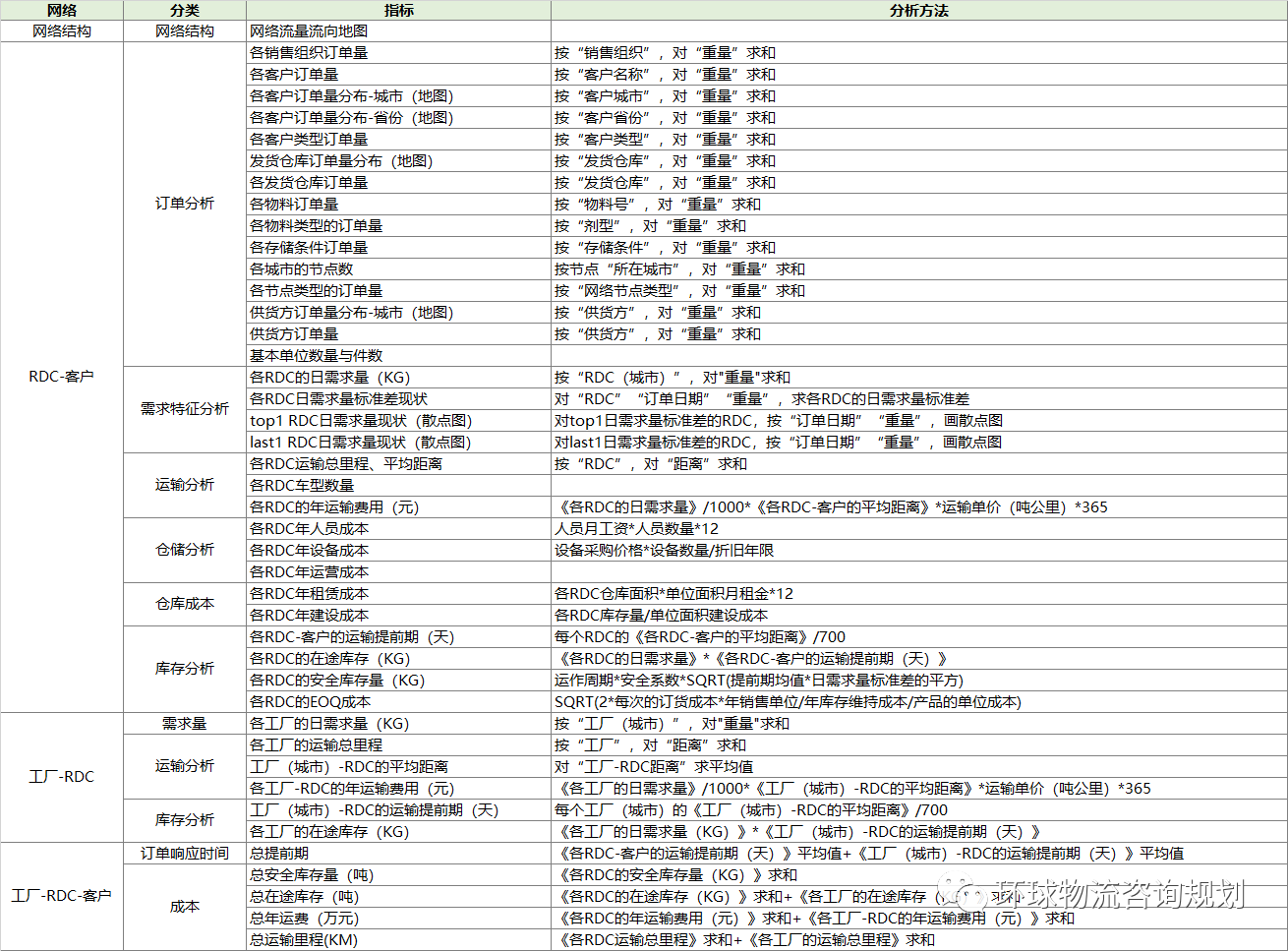Select the 总运输里程(KM) cell
This screenshot has width=1288, height=951.
point(398,939)
